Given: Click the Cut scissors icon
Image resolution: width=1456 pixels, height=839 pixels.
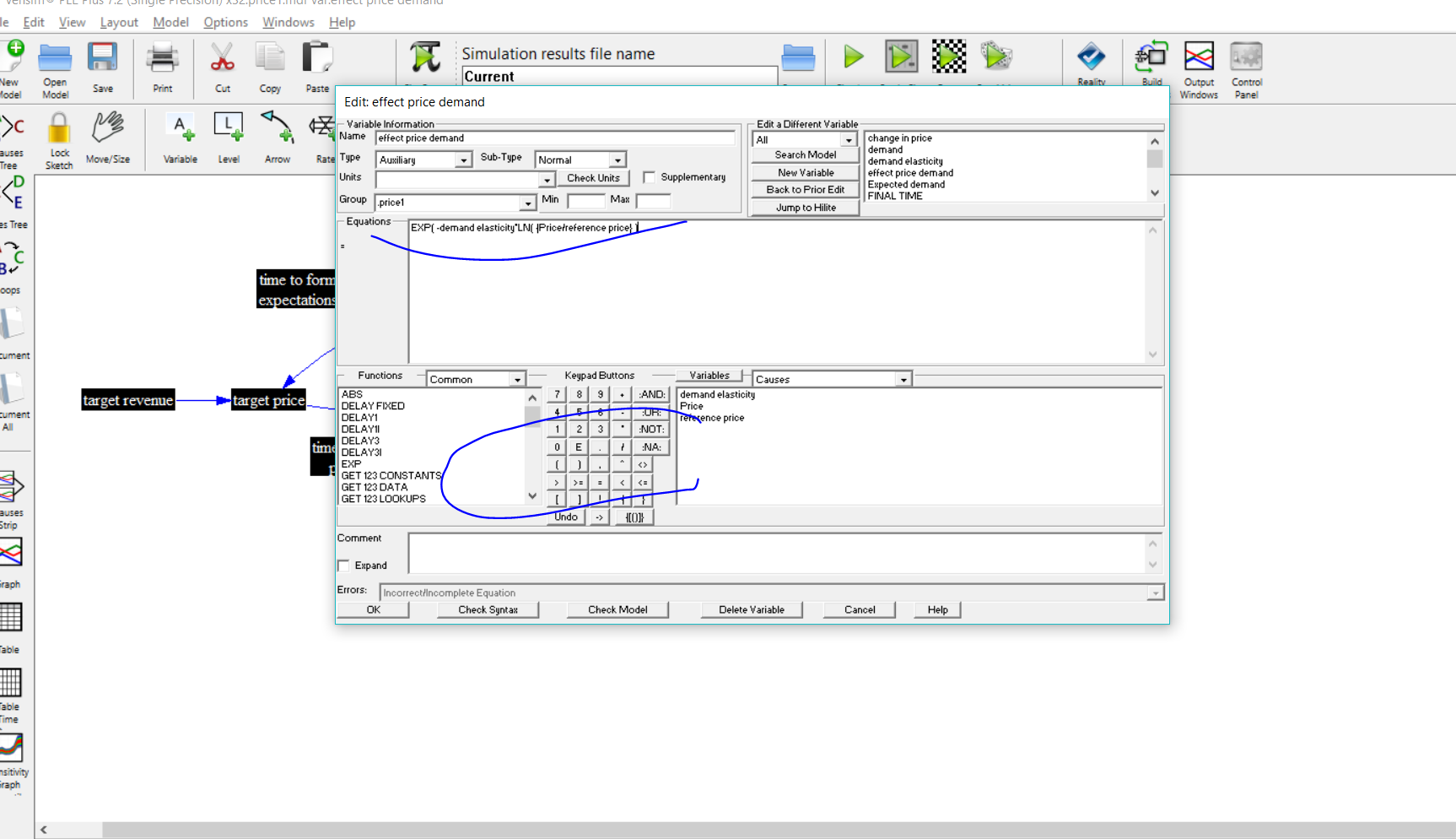Looking at the screenshot, I should [x=222, y=57].
